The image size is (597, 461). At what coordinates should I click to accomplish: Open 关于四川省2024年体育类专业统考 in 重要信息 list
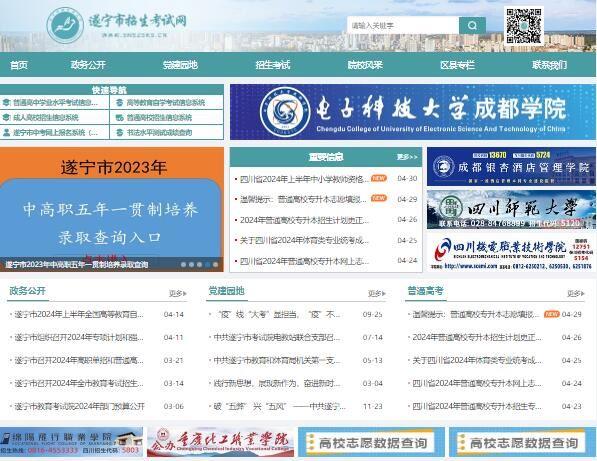(304, 240)
